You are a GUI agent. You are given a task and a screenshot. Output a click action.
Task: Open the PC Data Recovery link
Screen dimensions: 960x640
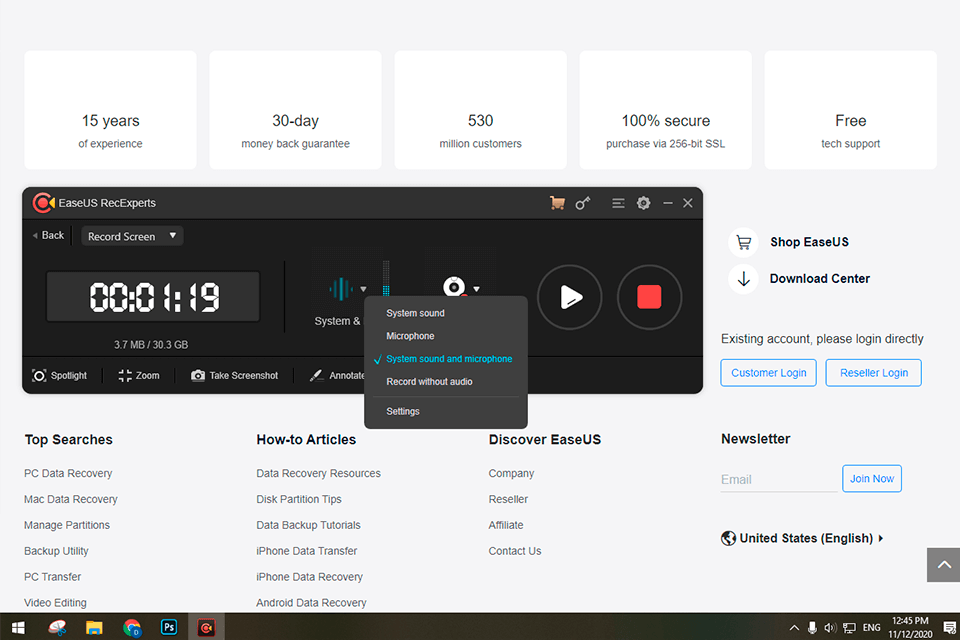[x=68, y=473]
